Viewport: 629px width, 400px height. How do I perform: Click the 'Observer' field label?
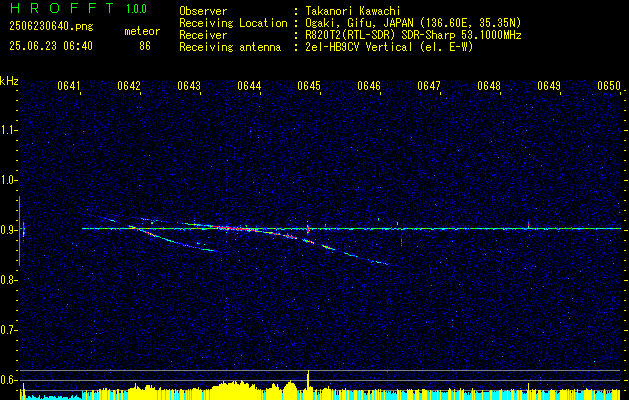click(x=203, y=11)
